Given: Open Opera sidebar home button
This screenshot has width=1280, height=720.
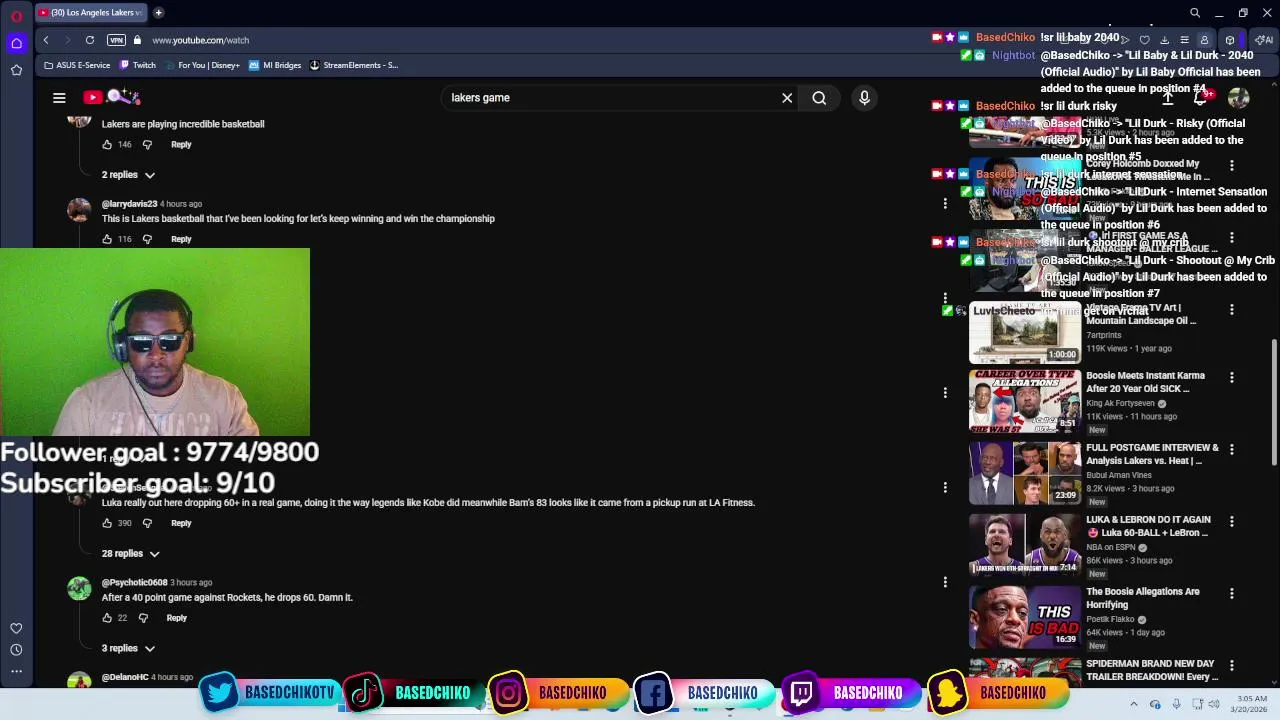Looking at the screenshot, I should (16, 43).
